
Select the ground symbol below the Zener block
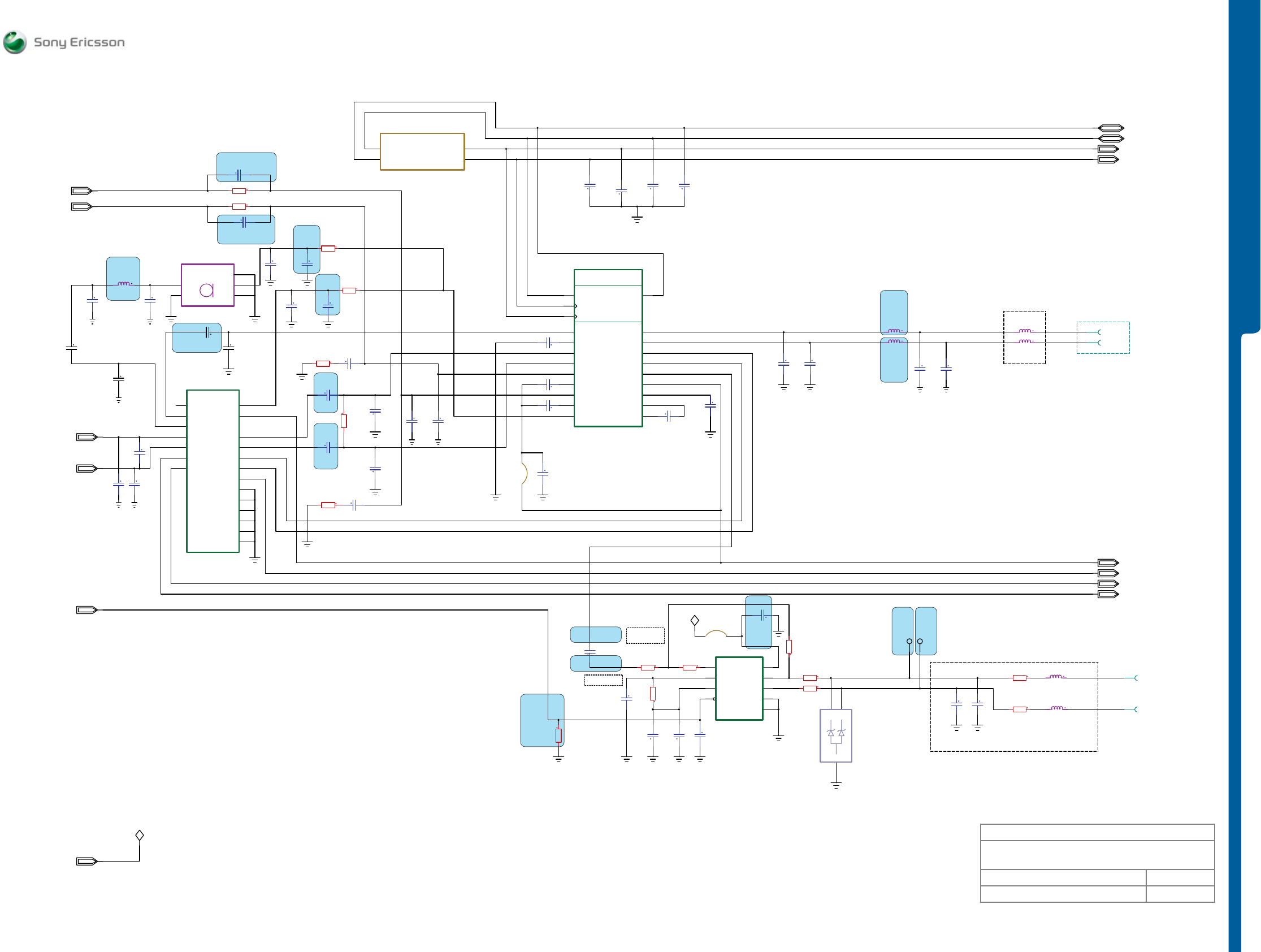[x=836, y=786]
